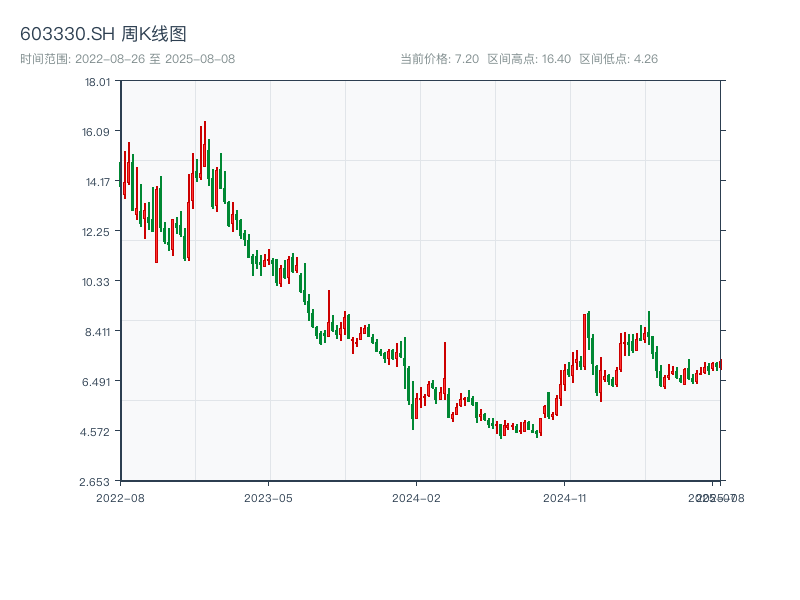Click the 区间高点 16.40 label
The width and height of the screenshot is (800, 600).
(528, 59)
